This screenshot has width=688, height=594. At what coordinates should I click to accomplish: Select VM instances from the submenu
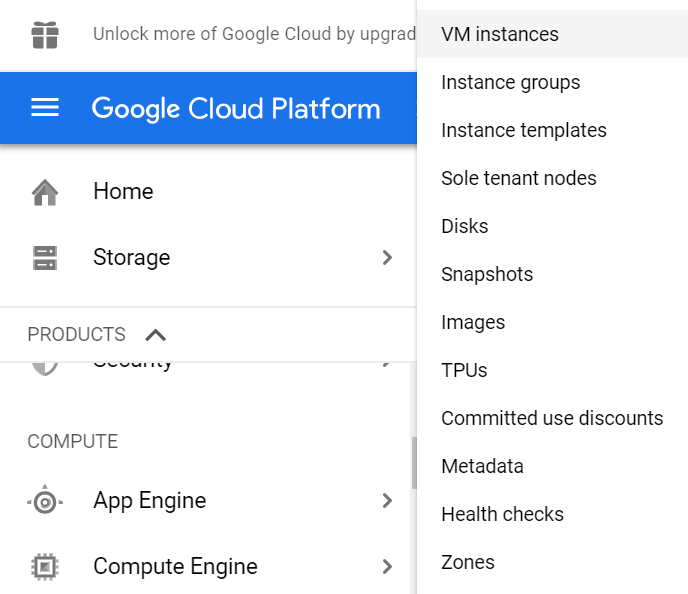click(500, 34)
